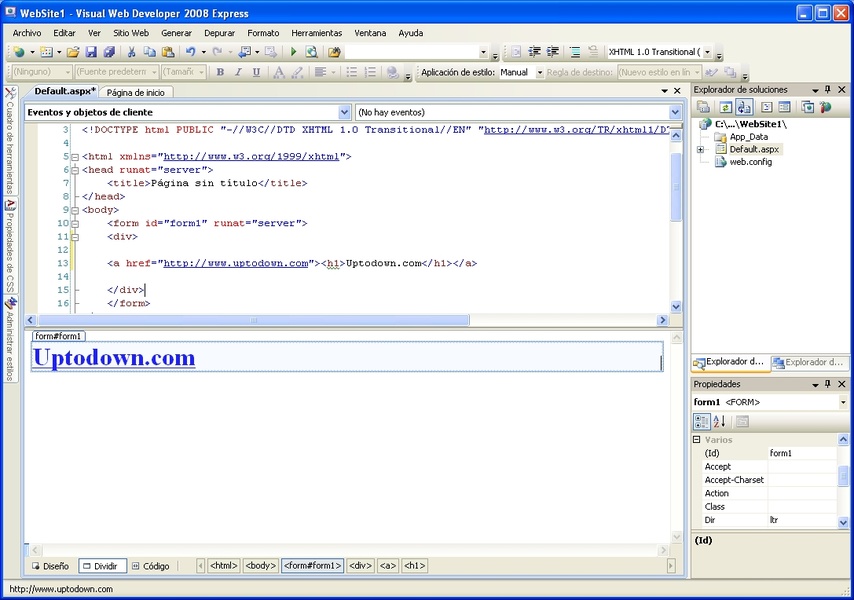
Task: Click the Cut scissors icon
Action: point(131,52)
